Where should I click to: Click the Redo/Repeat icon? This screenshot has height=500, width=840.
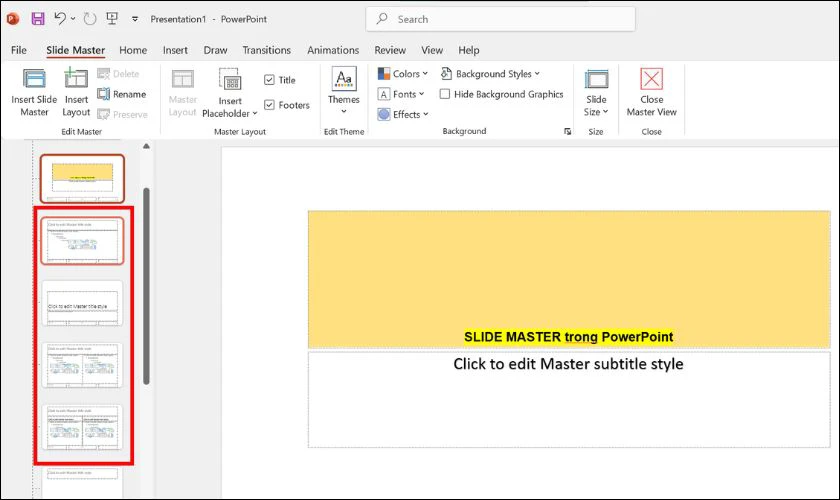[90, 19]
